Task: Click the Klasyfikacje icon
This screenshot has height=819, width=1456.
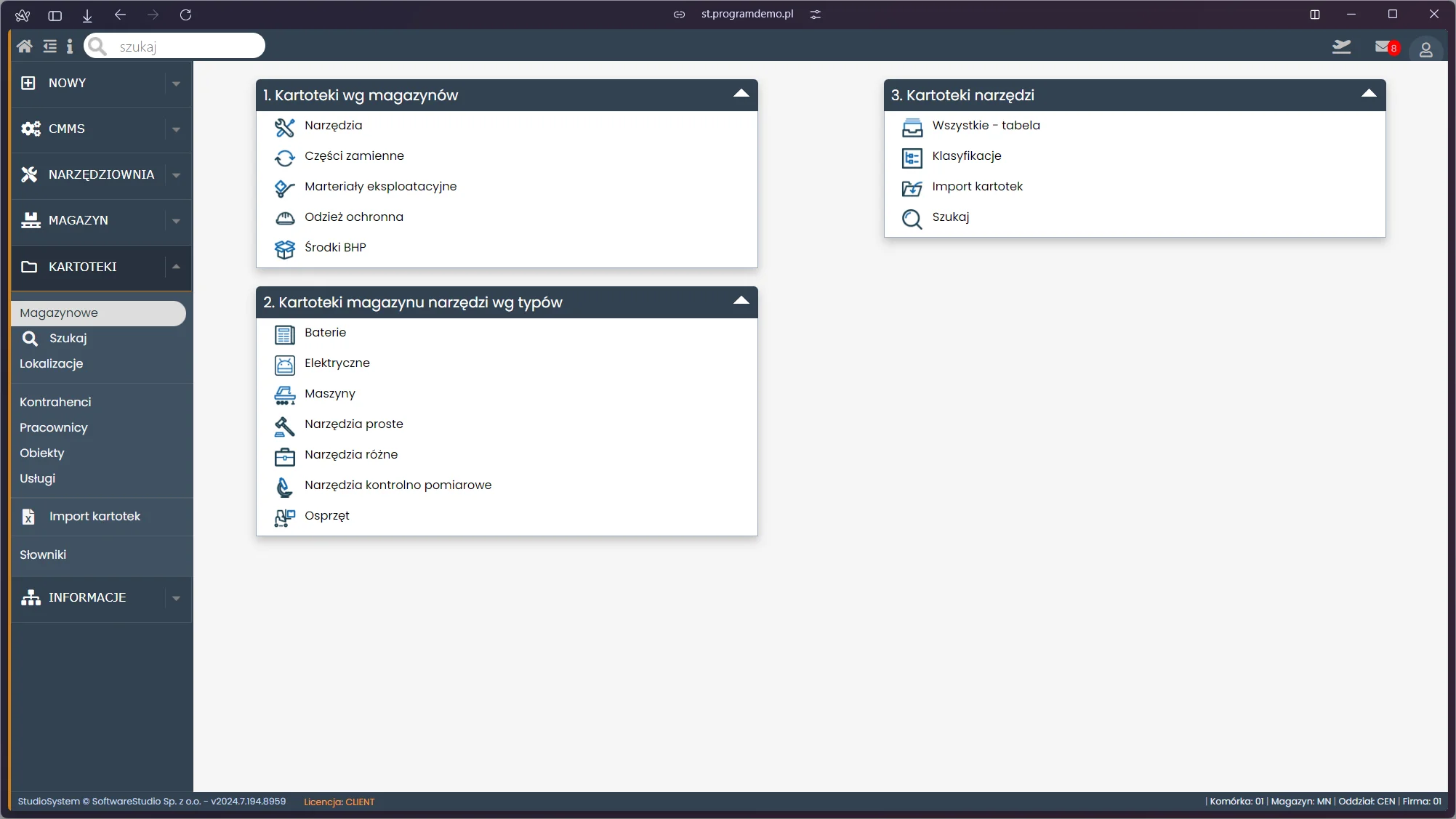Action: [912, 158]
